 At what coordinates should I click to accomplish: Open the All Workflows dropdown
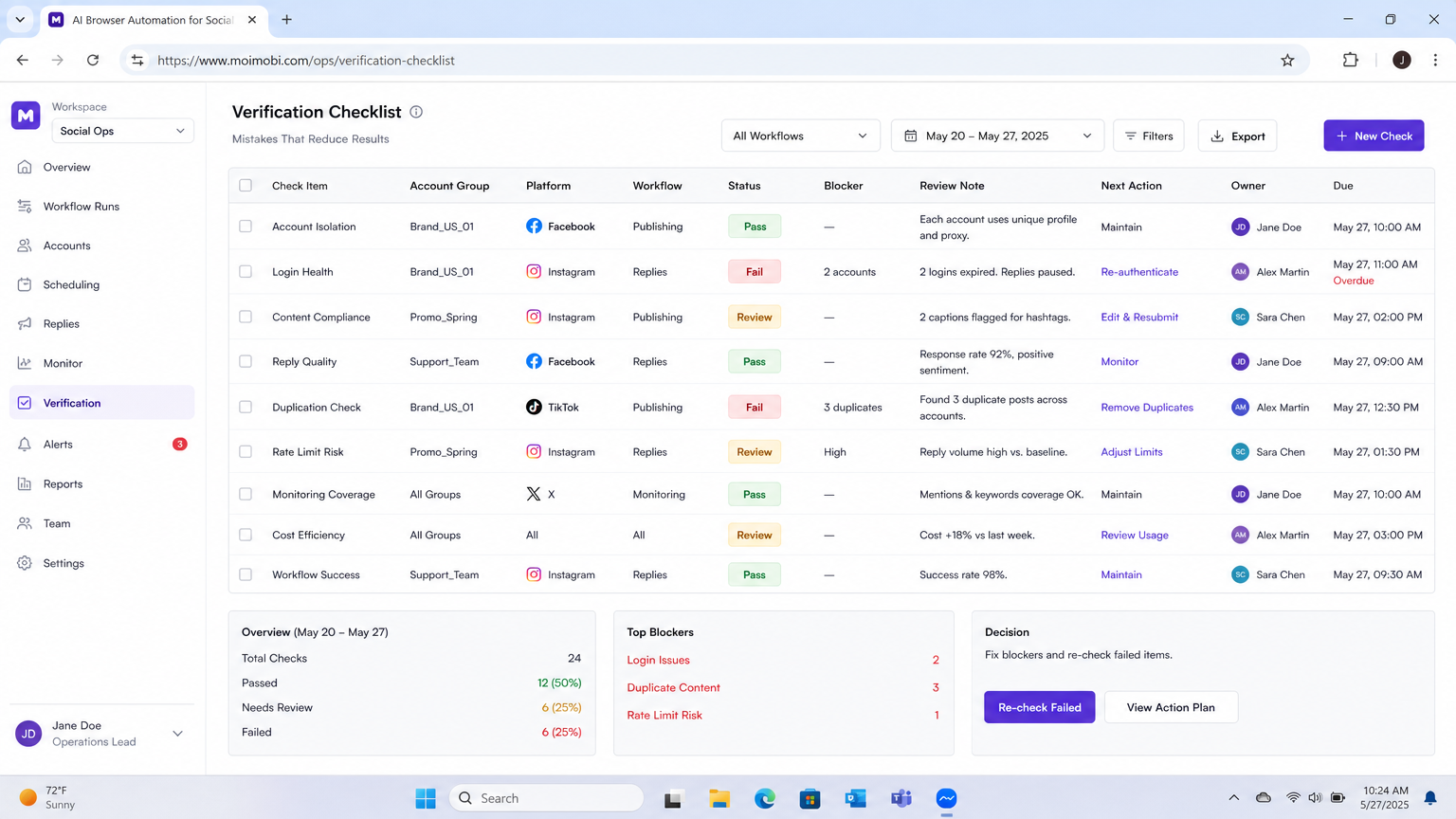click(800, 136)
